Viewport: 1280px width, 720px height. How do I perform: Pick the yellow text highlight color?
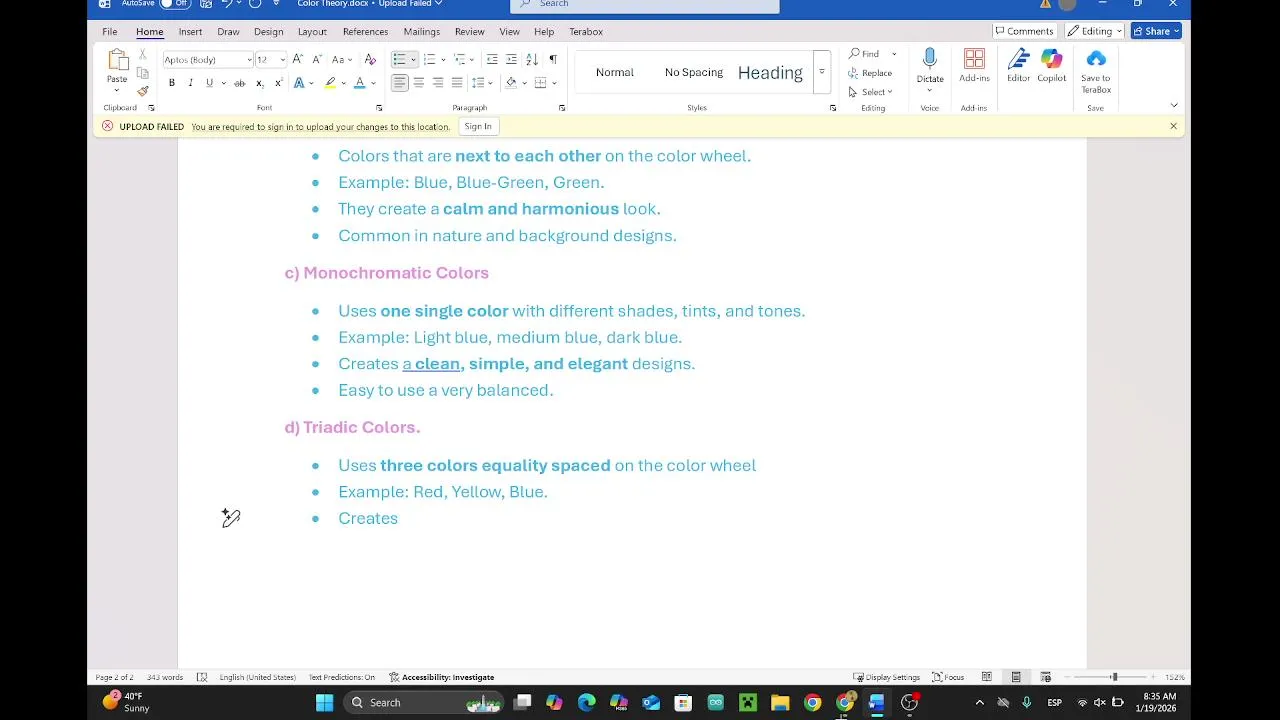(329, 83)
